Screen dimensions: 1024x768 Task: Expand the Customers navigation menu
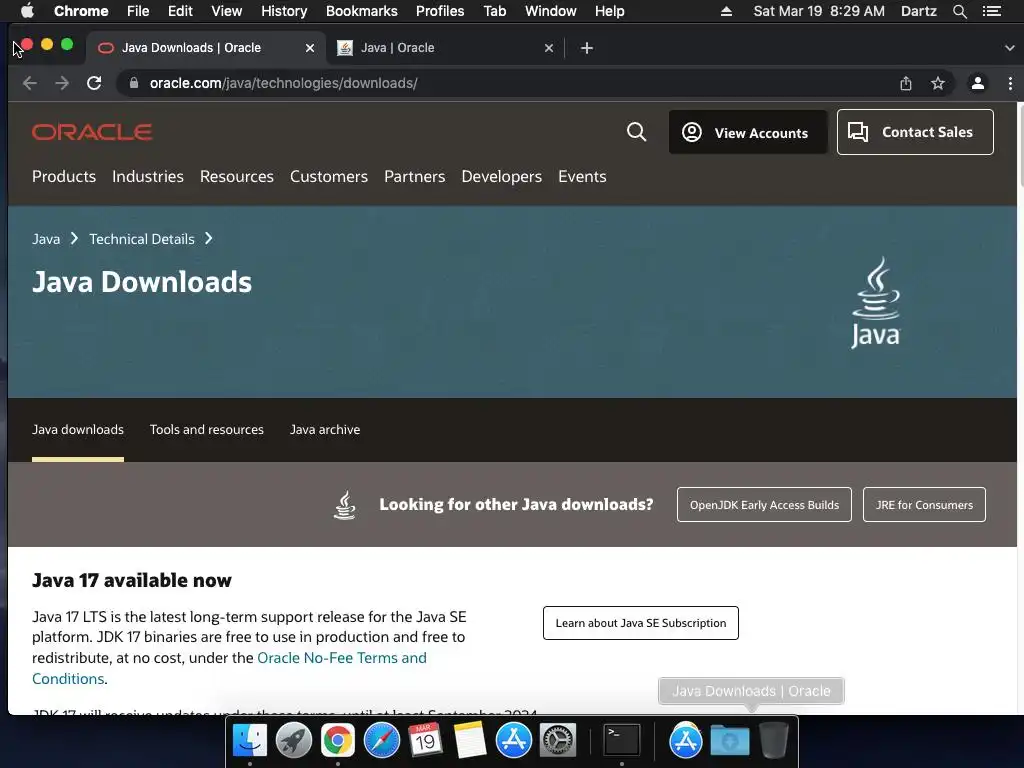click(328, 176)
